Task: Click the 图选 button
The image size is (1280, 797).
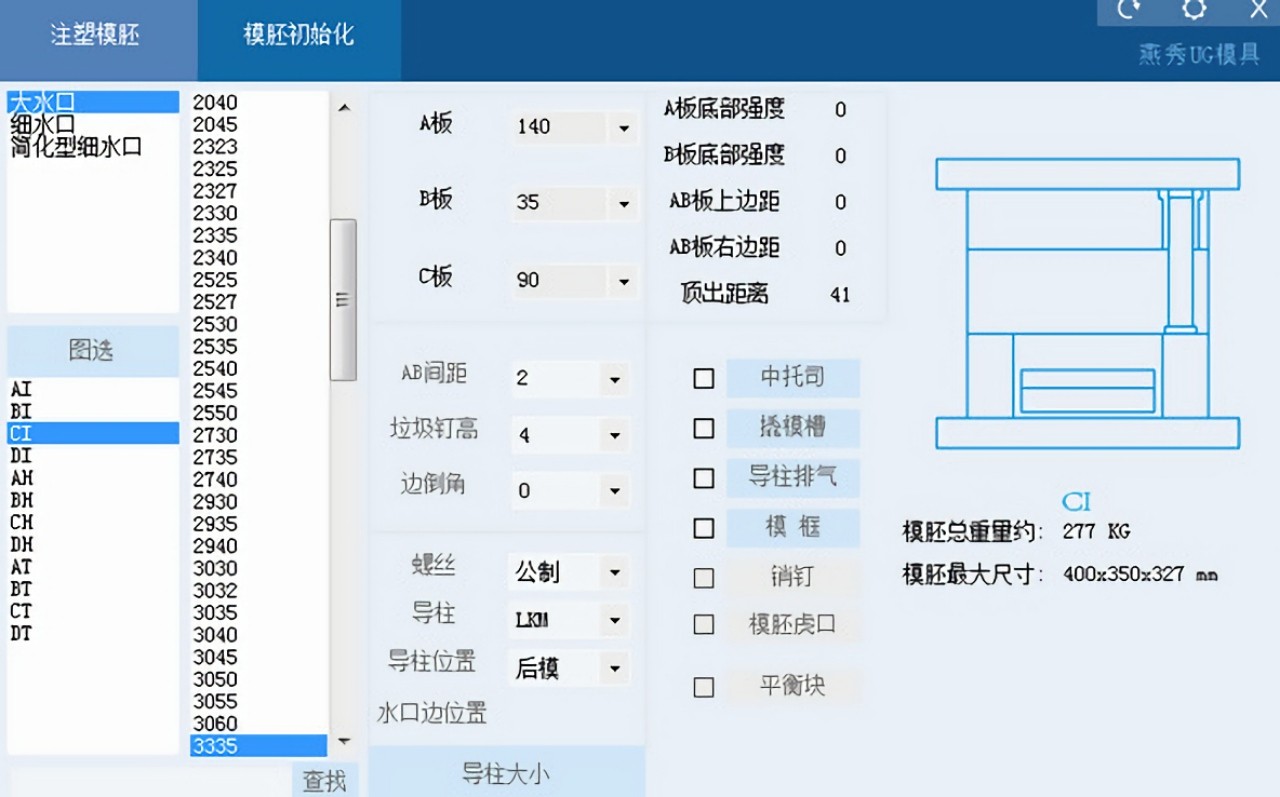Action: (92, 351)
